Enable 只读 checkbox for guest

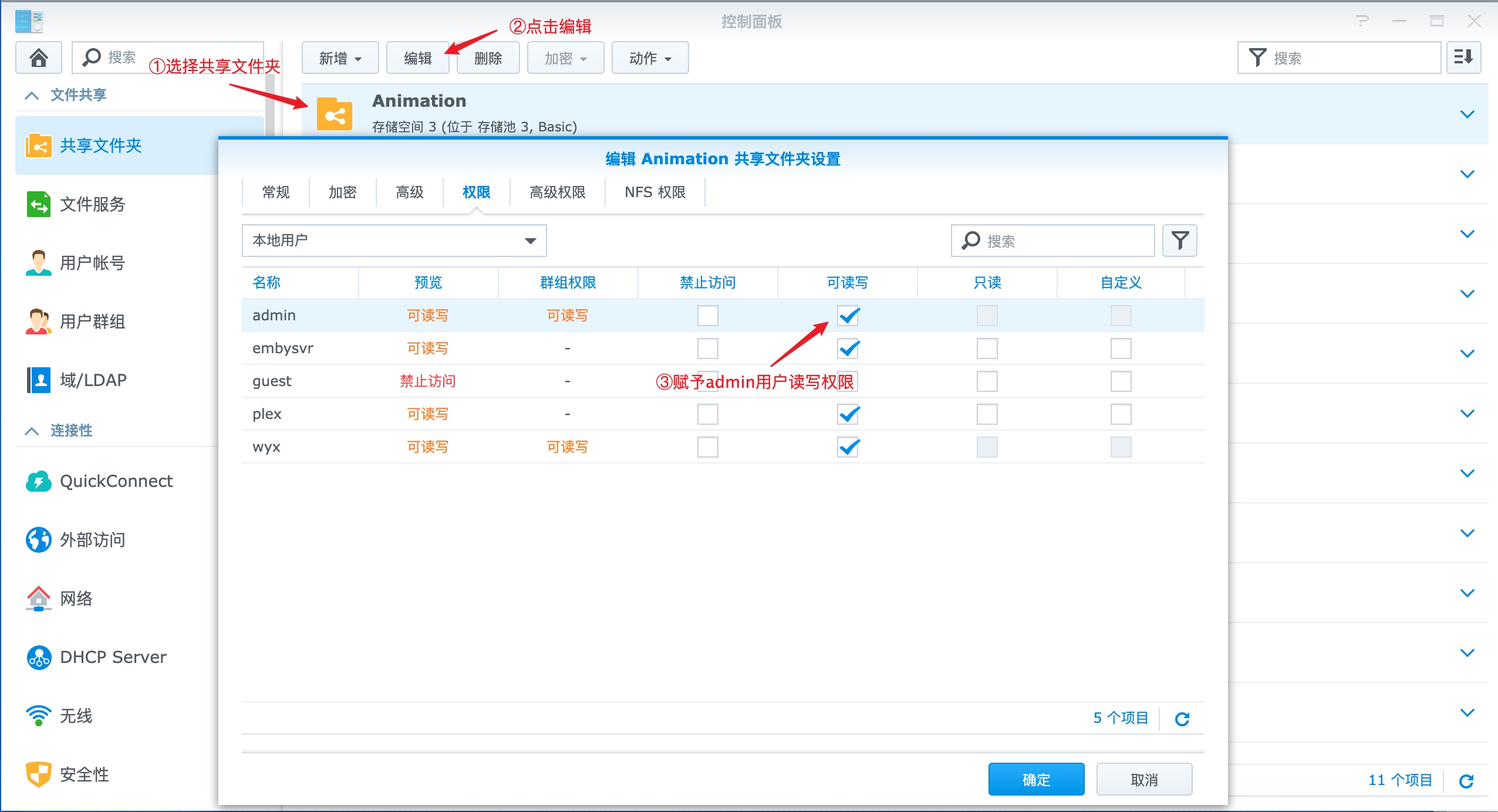pos(987,381)
